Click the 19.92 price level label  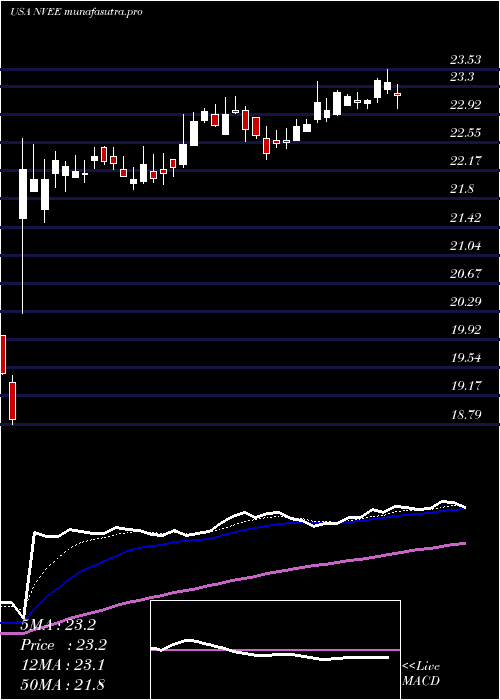[x=465, y=330]
